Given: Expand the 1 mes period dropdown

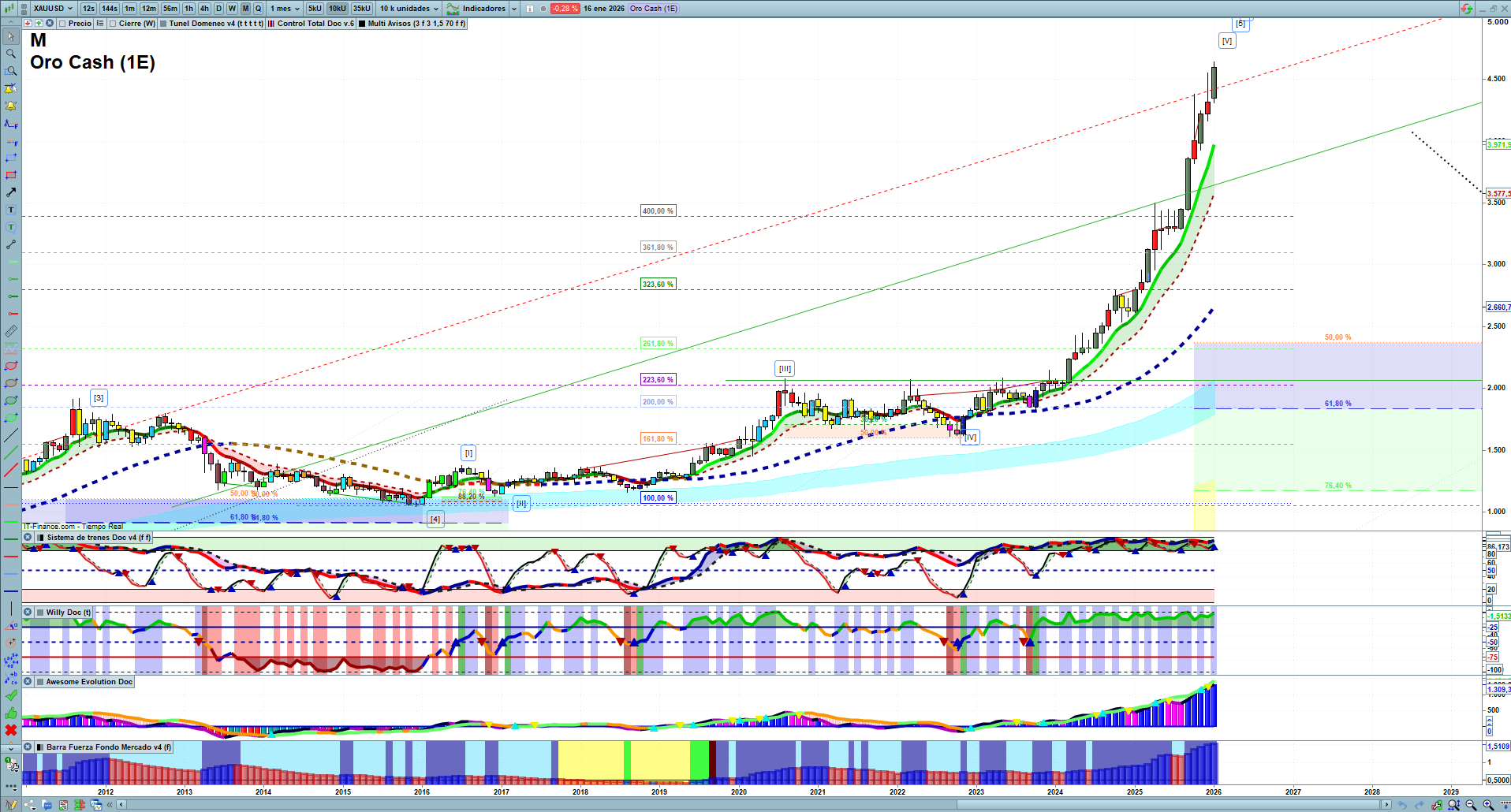Looking at the screenshot, I should click(x=285, y=9).
